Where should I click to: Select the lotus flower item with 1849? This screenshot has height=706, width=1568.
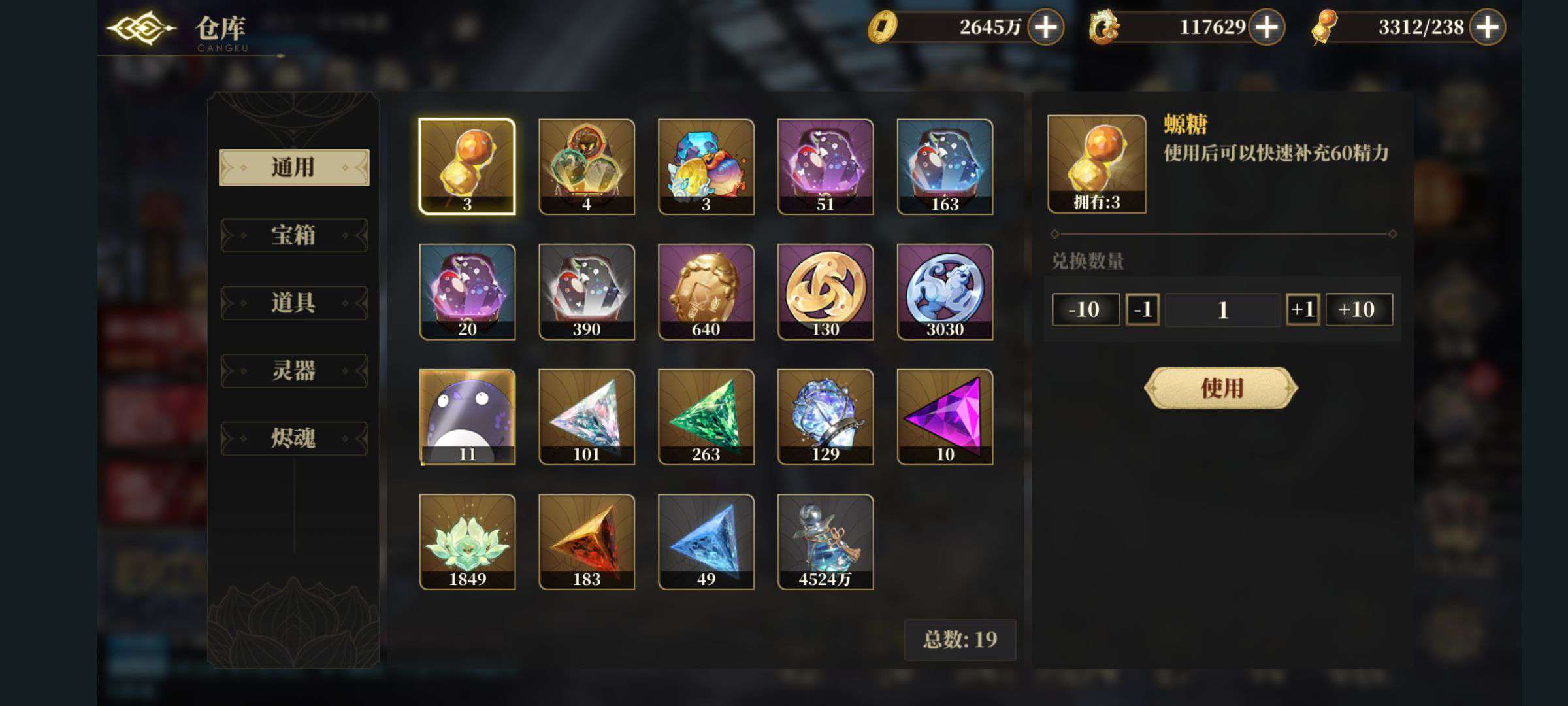coord(467,542)
